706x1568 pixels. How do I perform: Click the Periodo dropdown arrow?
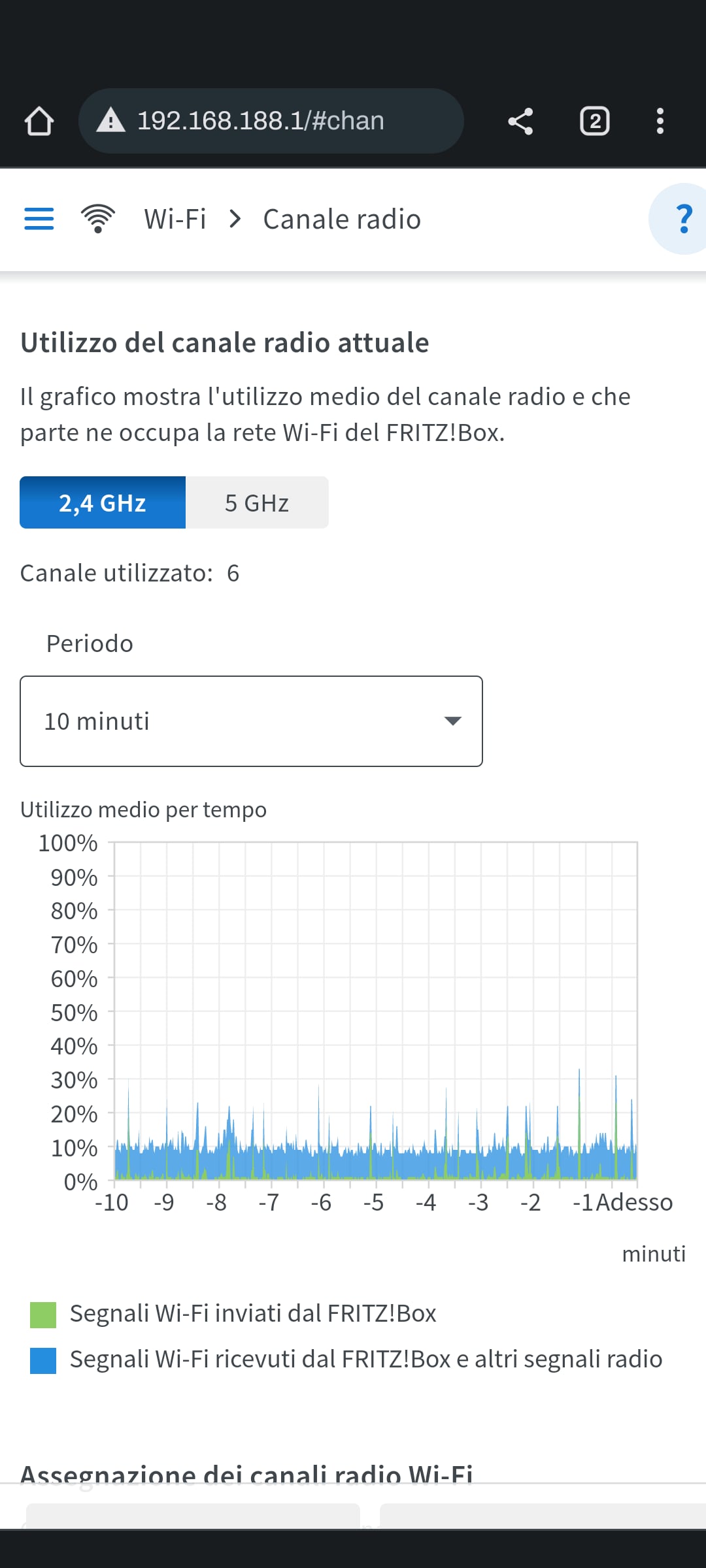452,721
